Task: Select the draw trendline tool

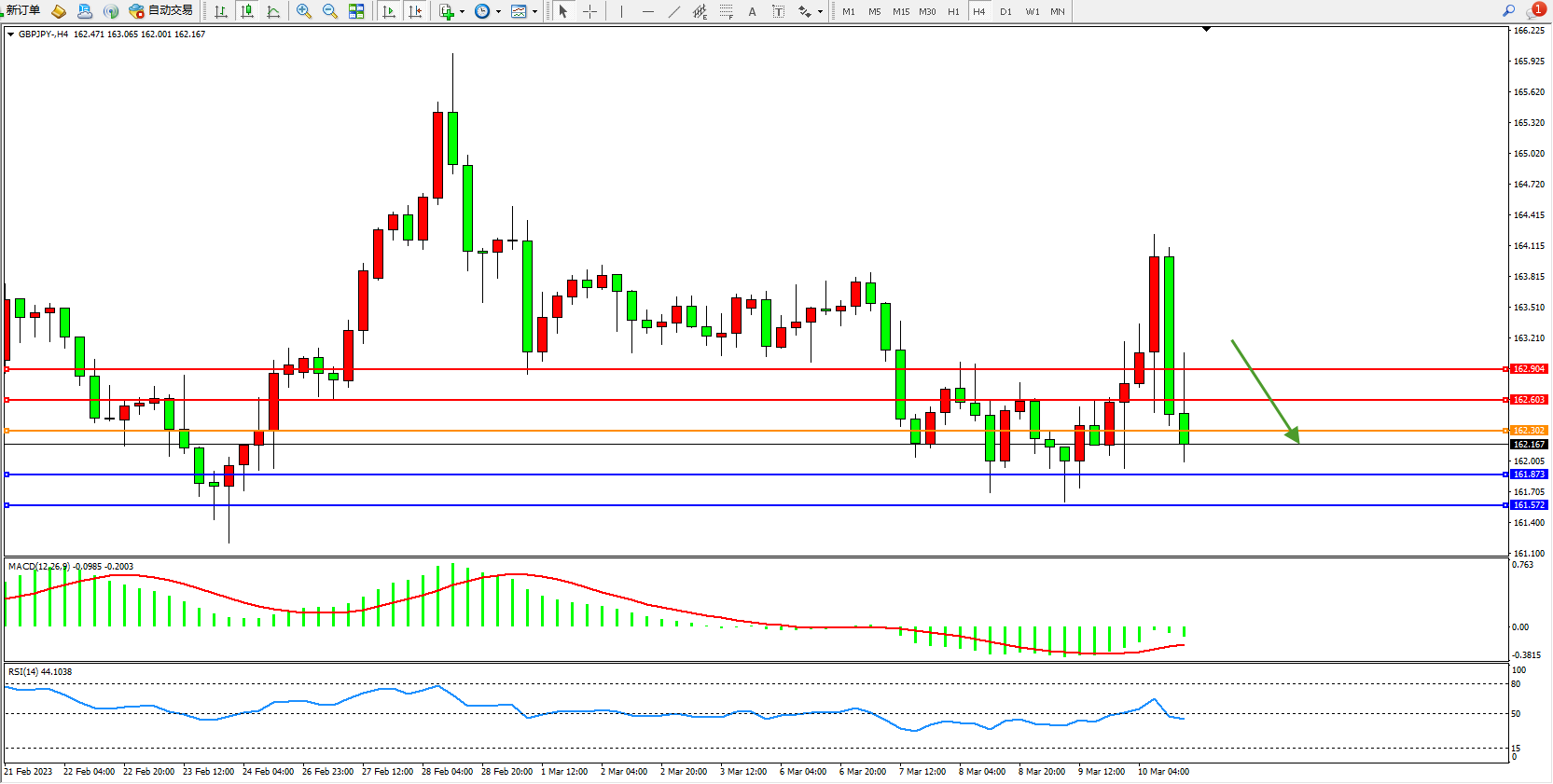Action: 674,11
